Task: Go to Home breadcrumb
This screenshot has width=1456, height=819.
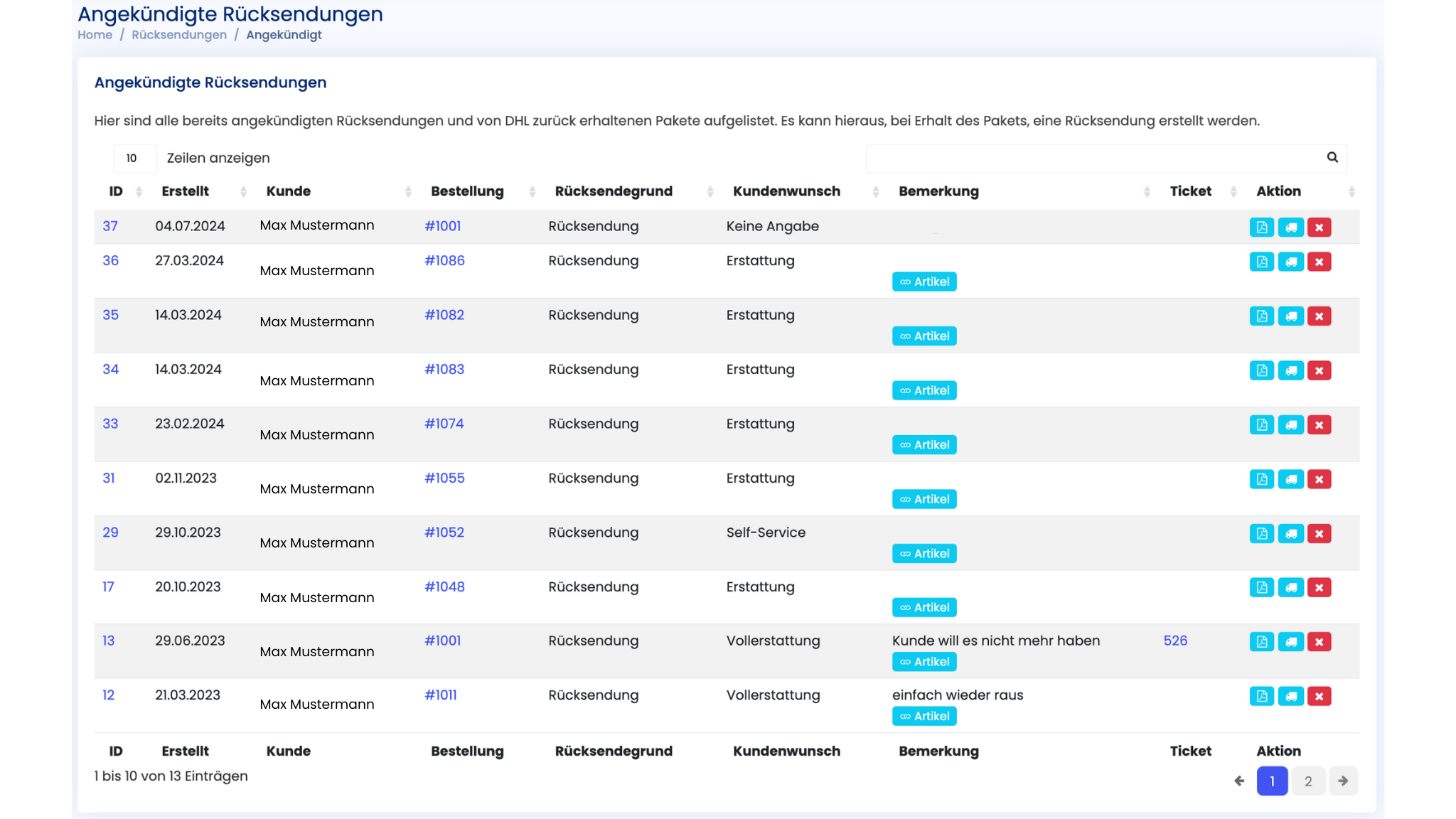Action: tap(95, 35)
